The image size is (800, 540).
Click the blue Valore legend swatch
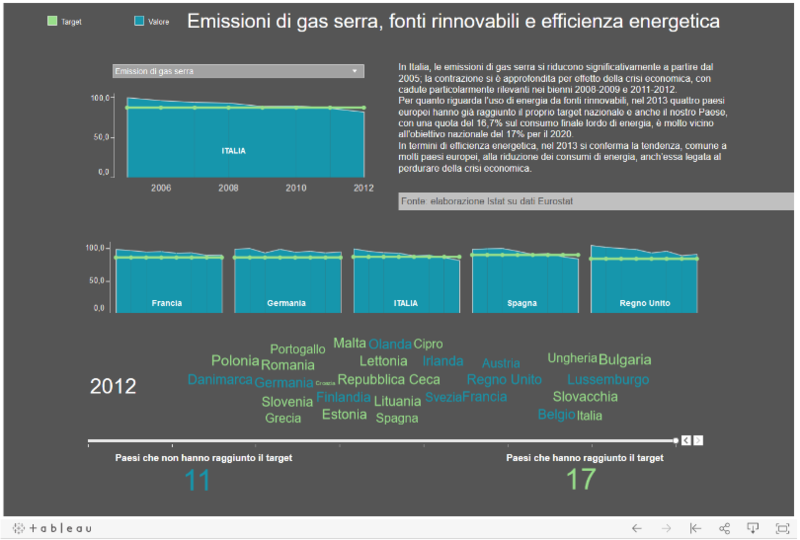pyautogui.click(x=139, y=21)
